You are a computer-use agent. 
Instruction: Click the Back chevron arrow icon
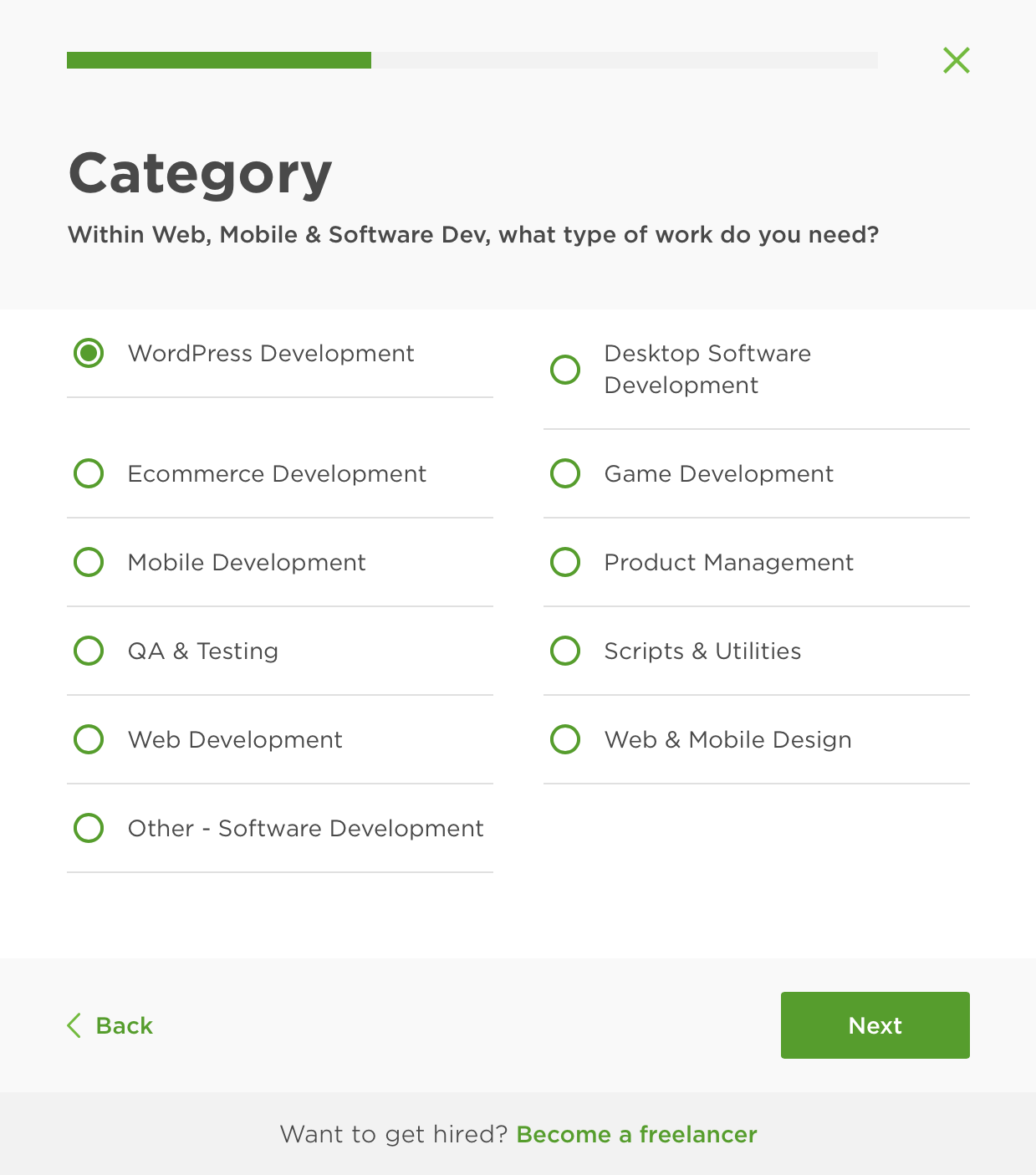(x=74, y=1025)
